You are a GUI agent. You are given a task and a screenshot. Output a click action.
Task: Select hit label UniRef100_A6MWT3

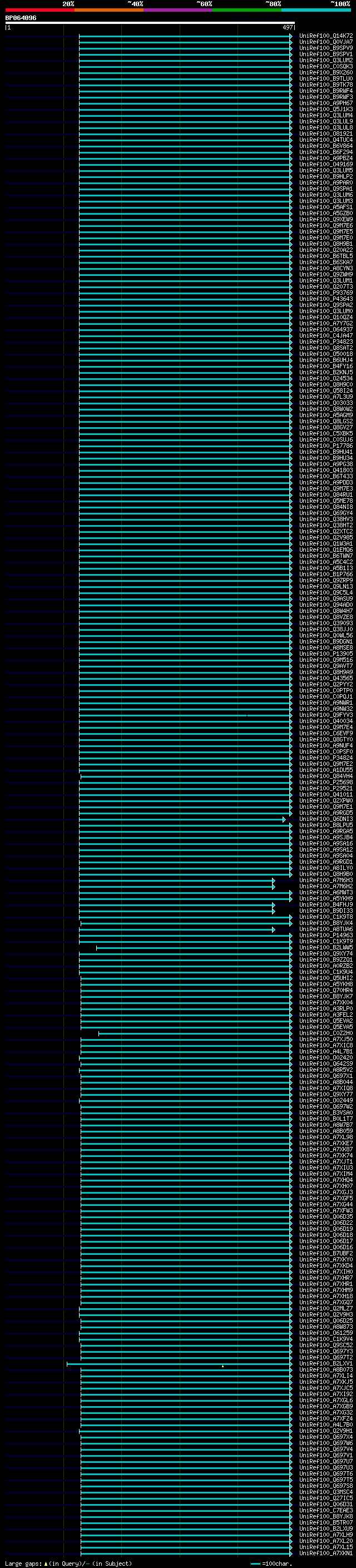pos(326,892)
